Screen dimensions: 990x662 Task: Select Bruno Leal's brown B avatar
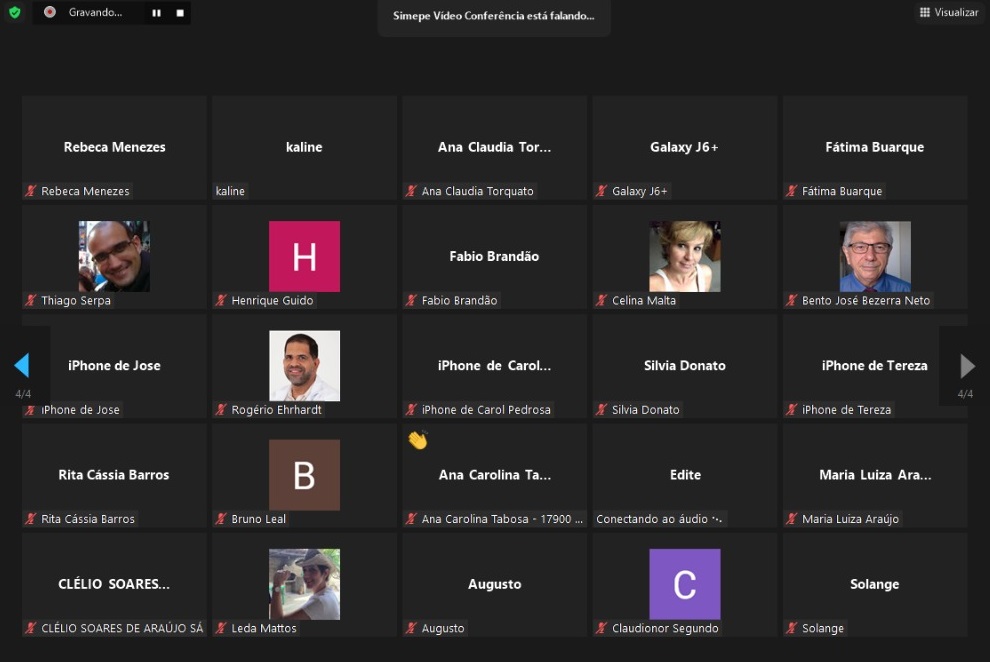(304, 475)
